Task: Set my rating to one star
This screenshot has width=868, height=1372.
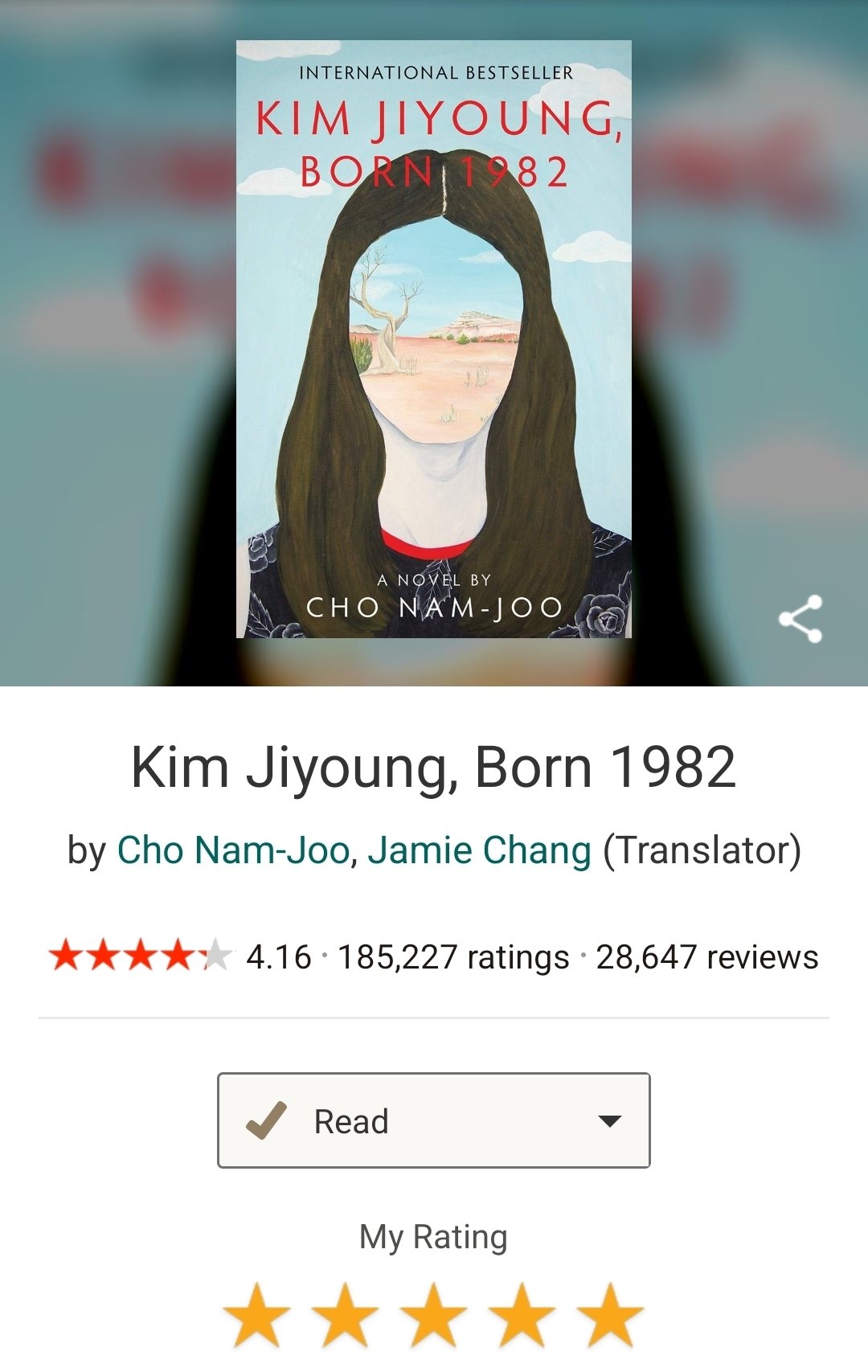Action: 257,1315
